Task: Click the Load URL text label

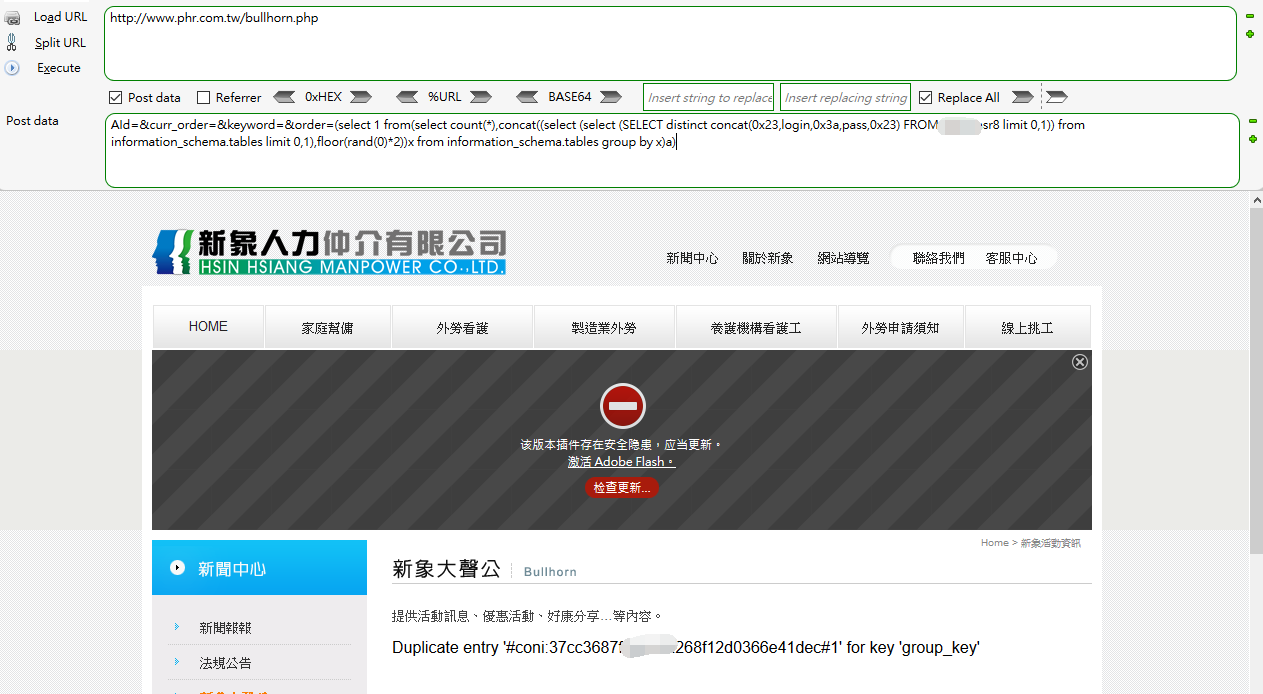Action: 60,17
